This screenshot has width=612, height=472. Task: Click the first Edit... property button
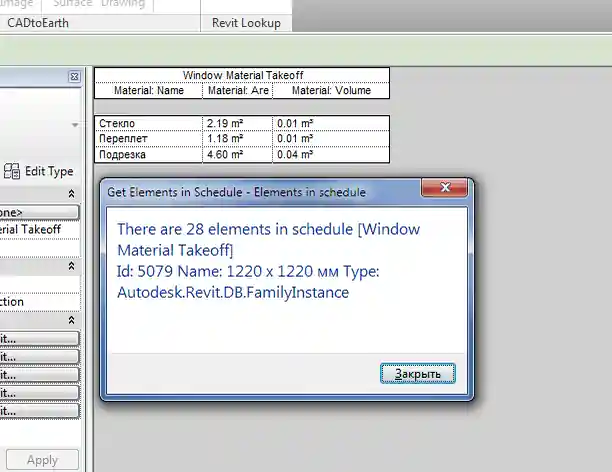coord(40,339)
